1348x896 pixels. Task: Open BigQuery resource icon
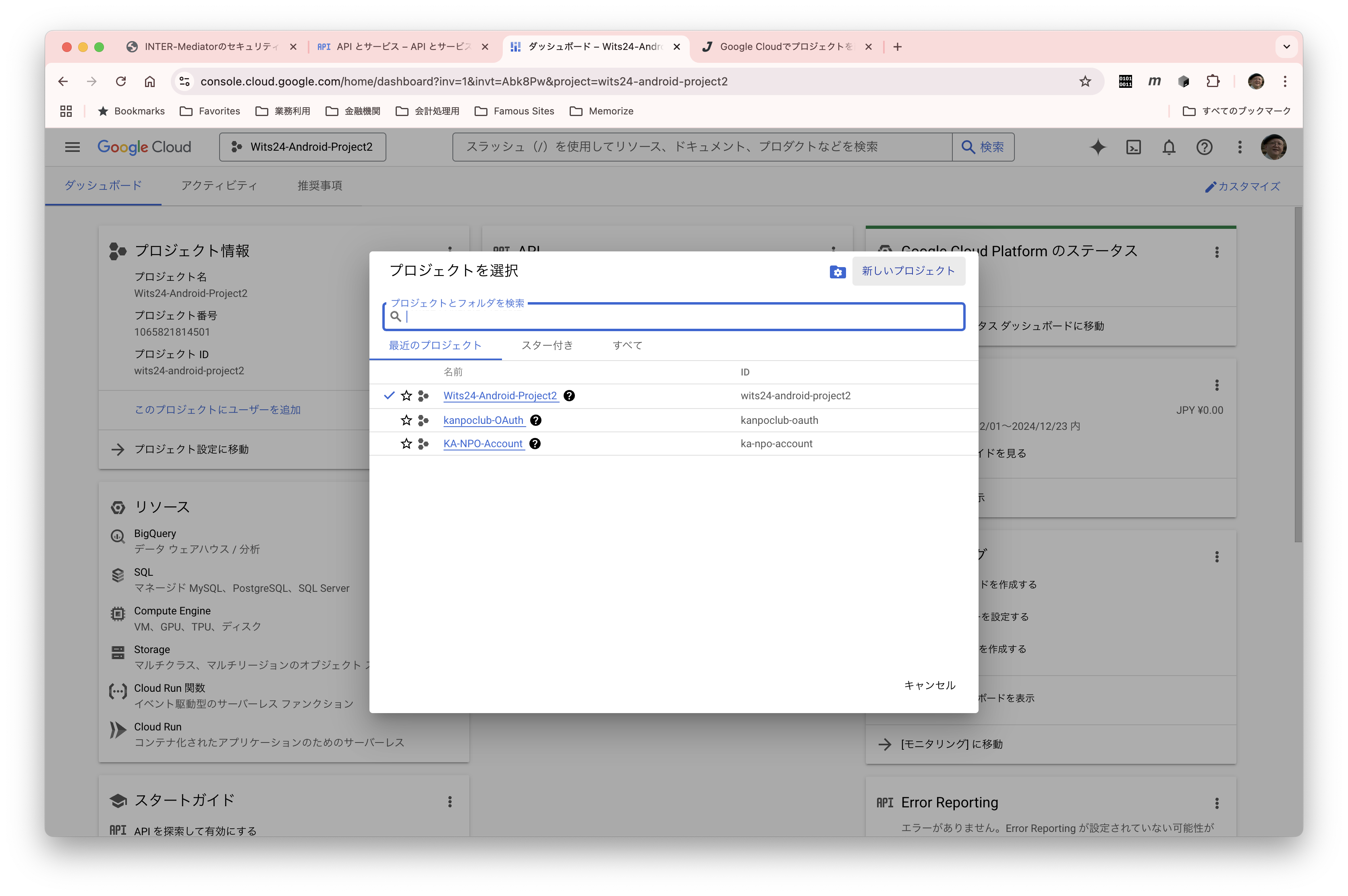[118, 536]
